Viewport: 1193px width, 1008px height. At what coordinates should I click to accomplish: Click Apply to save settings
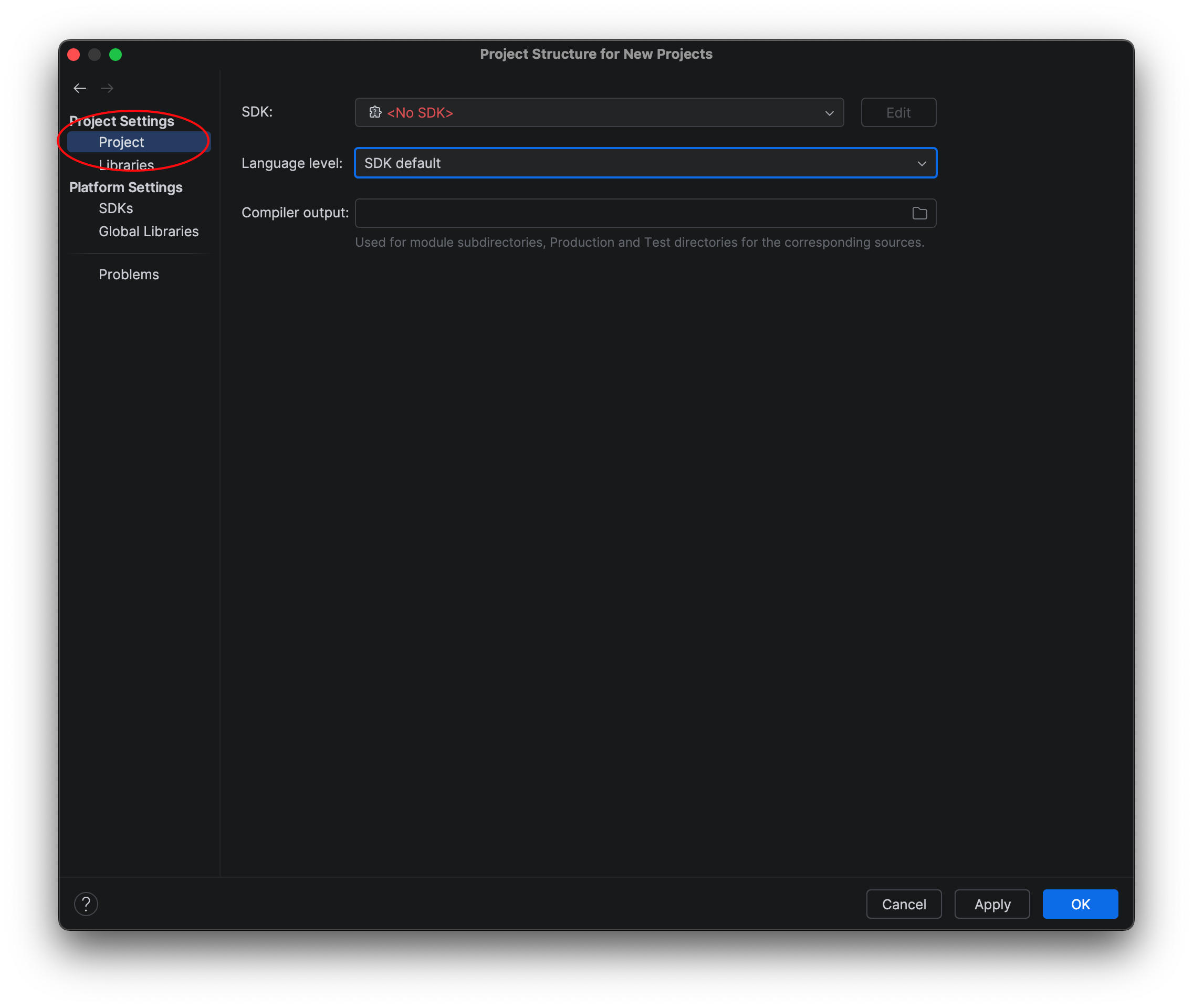coord(992,904)
